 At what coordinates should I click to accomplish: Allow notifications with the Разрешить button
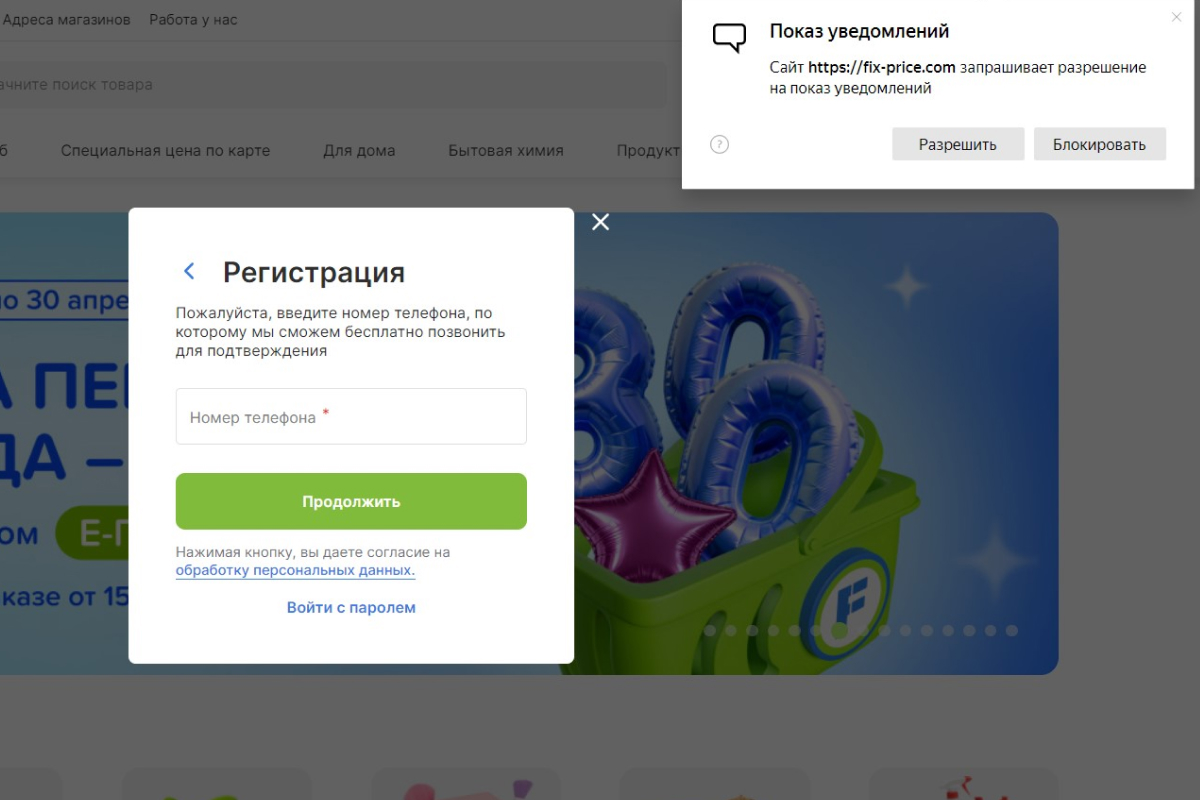coord(957,144)
